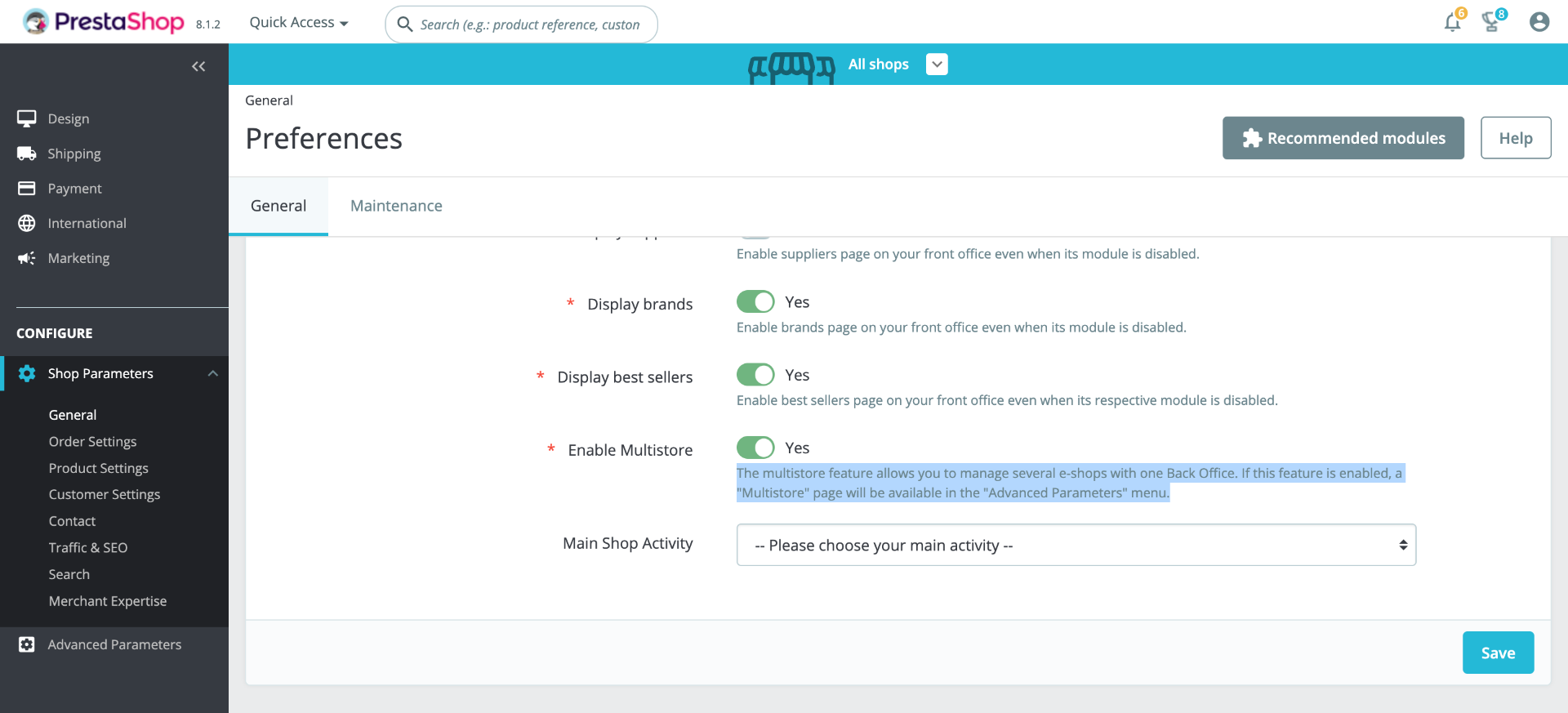Image resolution: width=1568 pixels, height=713 pixels.
Task: Click the Shipping truck icon
Action: pos(27,154)
